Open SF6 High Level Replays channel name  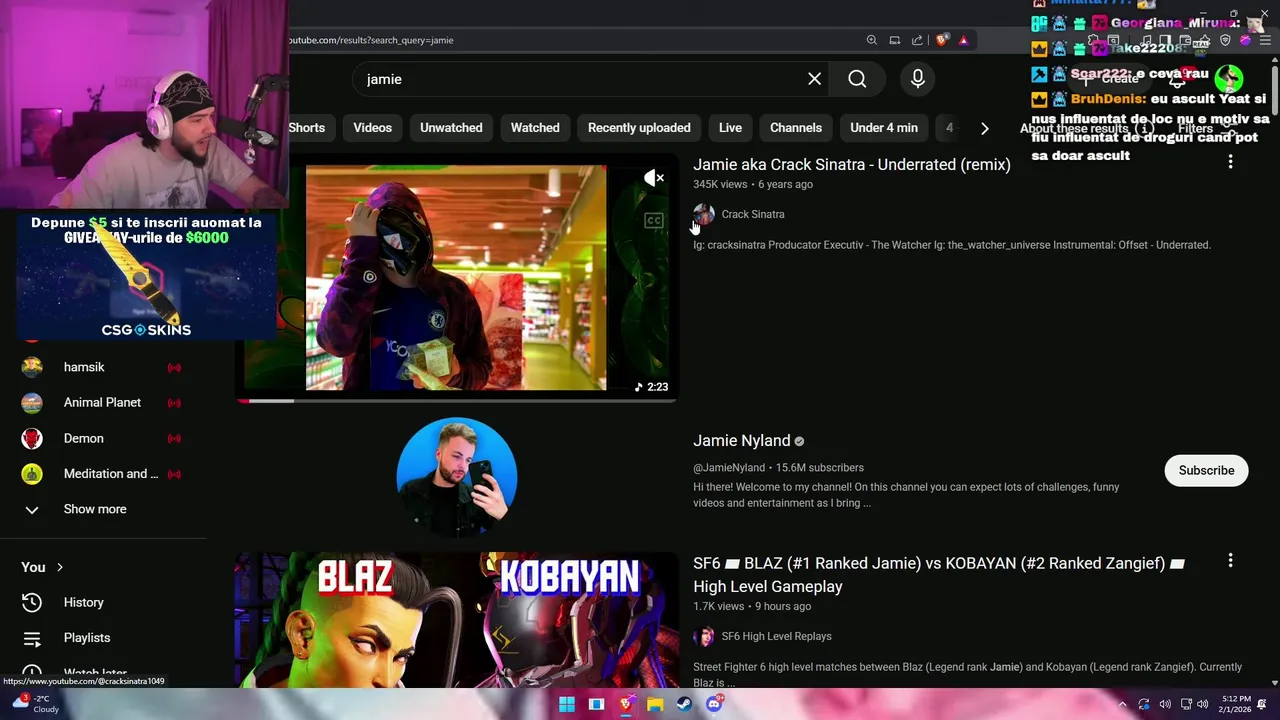(x=777, y=636)
